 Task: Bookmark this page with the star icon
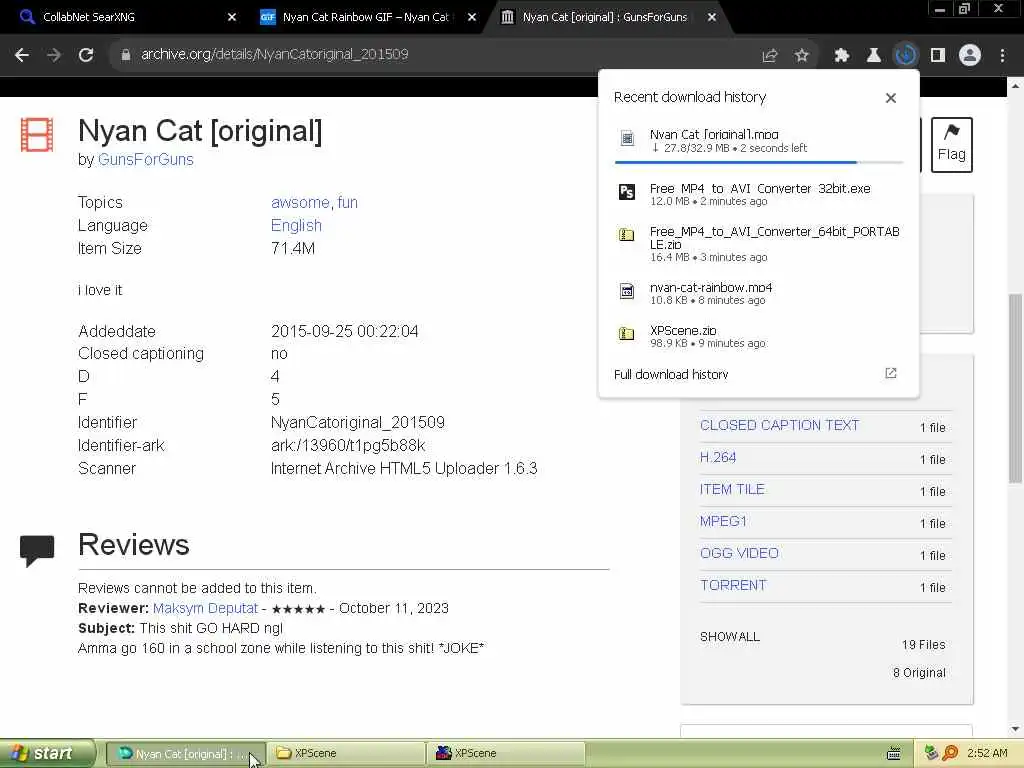802,56
